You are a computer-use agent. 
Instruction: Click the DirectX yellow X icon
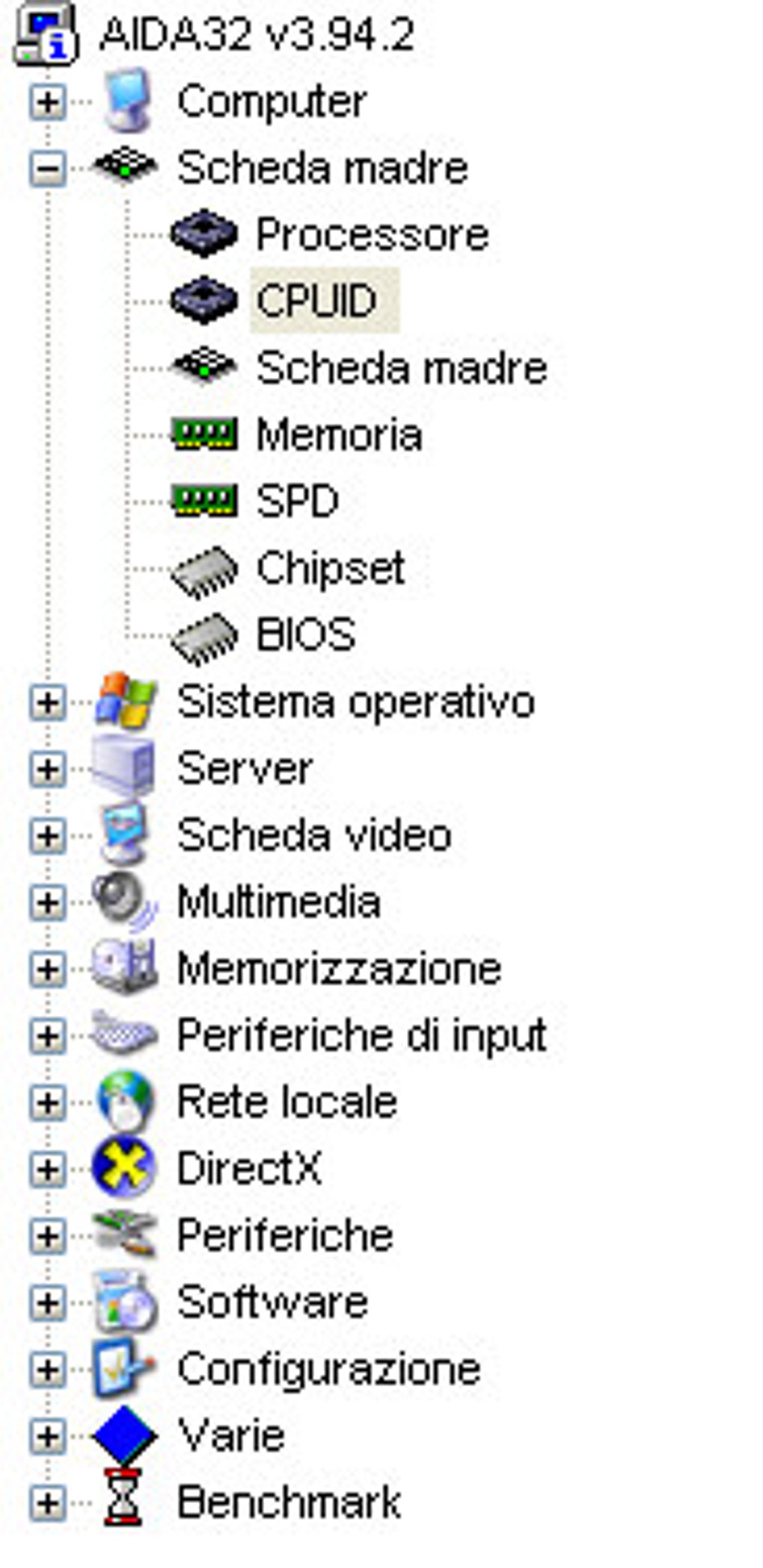(123, 1169)
